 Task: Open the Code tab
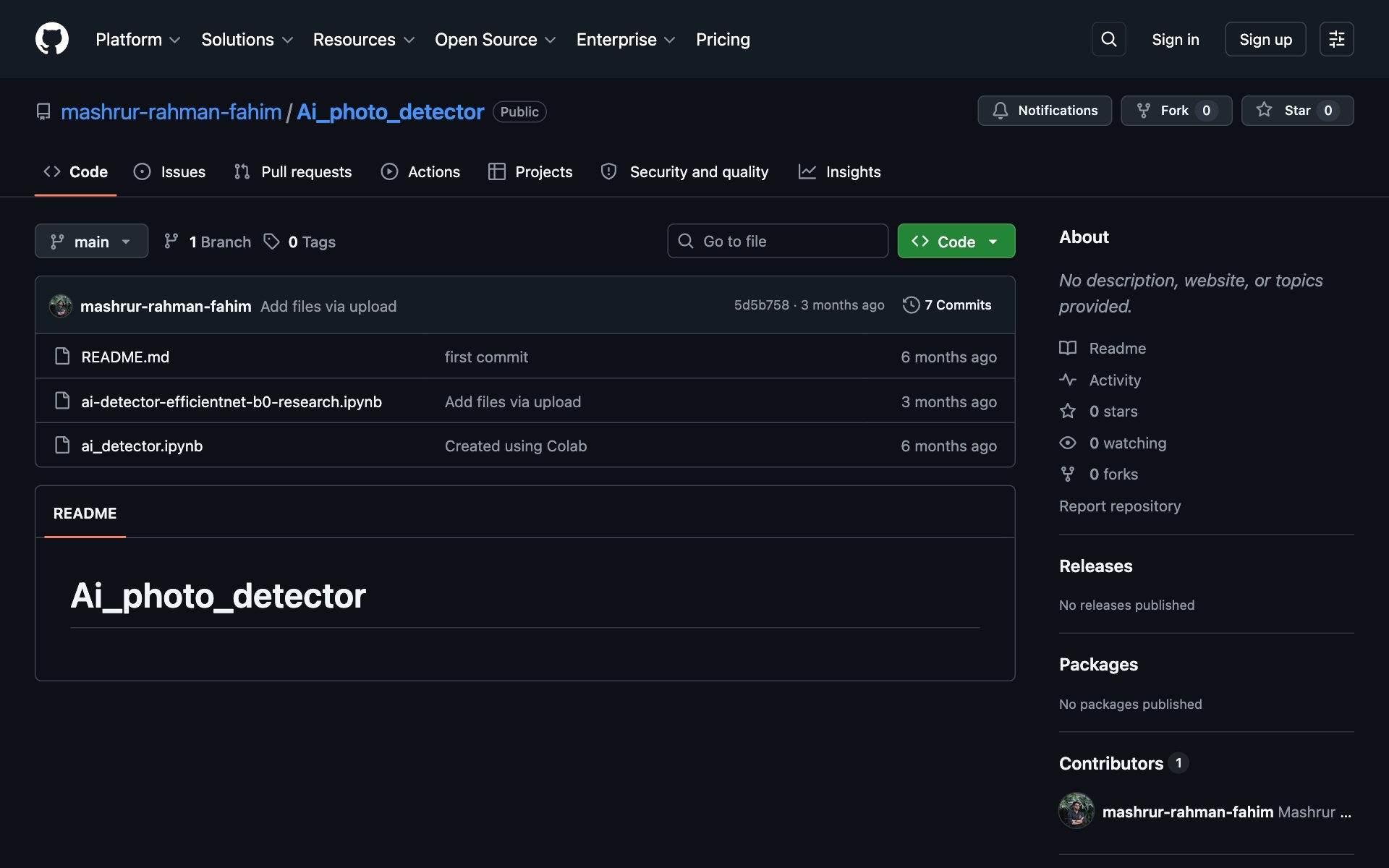[x=75, y=172]
